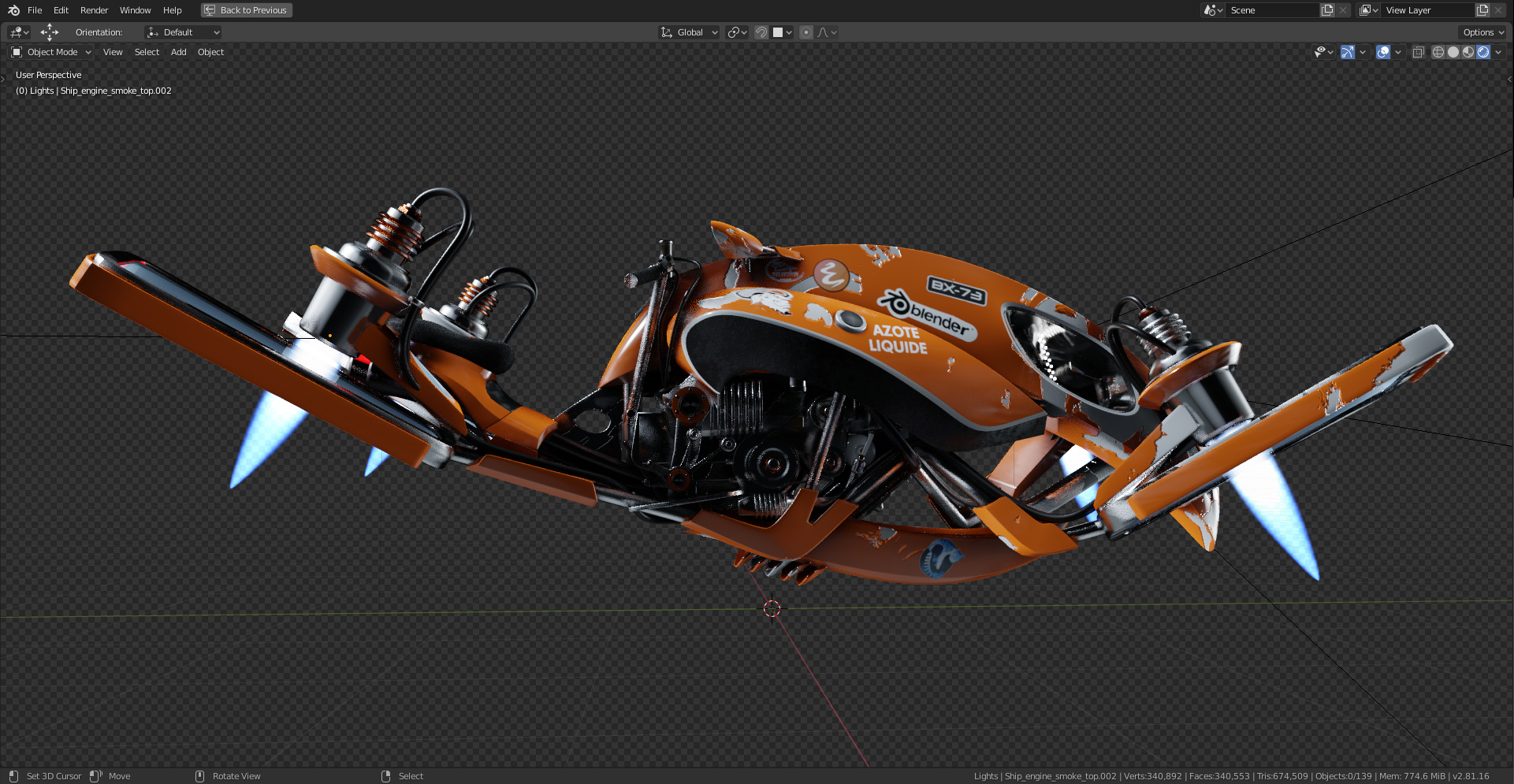Open the gizmo options arrow
This screenshot has width=1514, height=784.
click(x=1363, y=52)
